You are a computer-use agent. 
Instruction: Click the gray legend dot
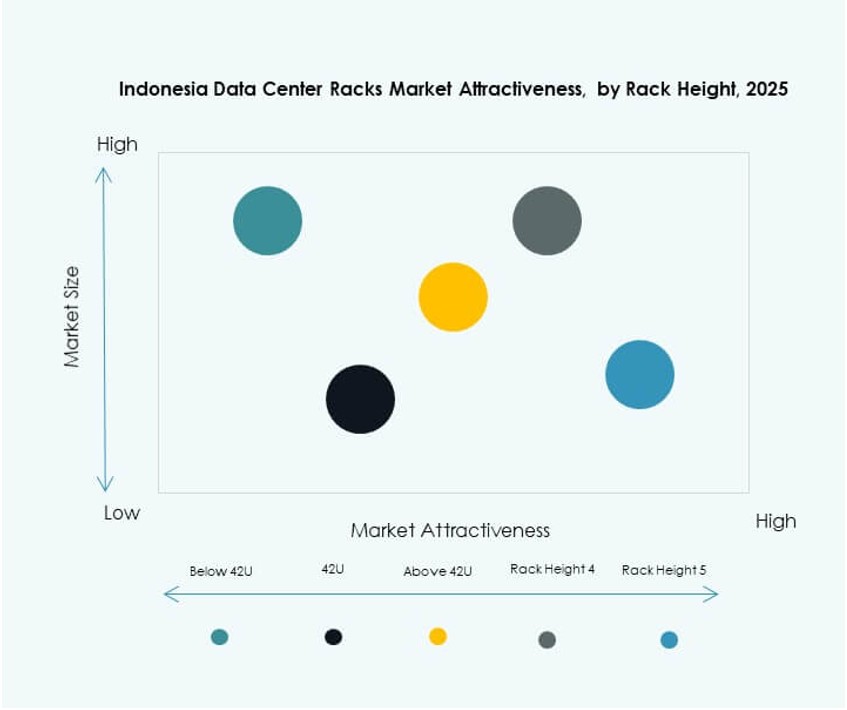547,639
